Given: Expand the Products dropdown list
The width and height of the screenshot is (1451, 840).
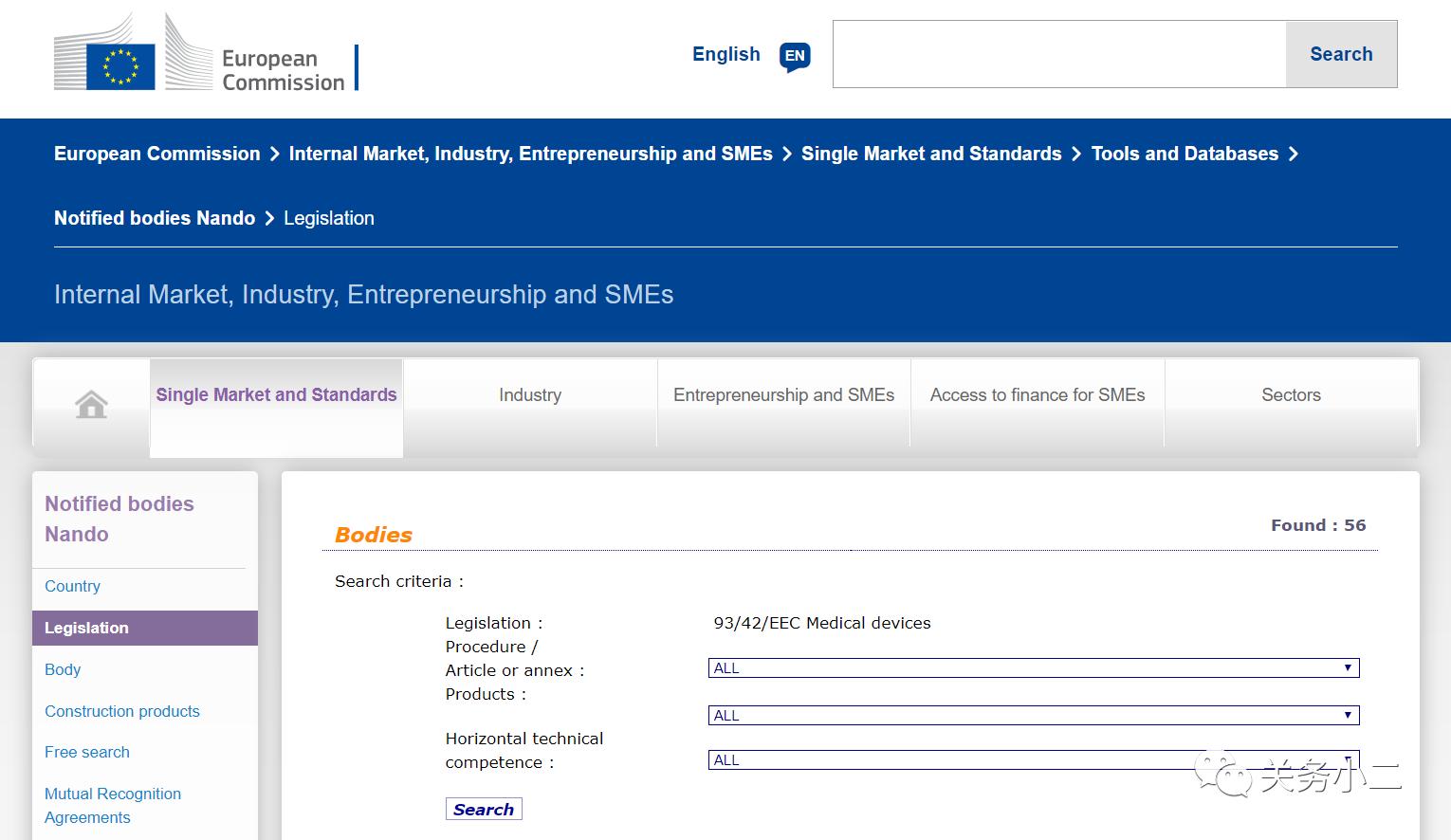Looking at the screenshot, I should pyautogui.click(x=1033, y=716).
